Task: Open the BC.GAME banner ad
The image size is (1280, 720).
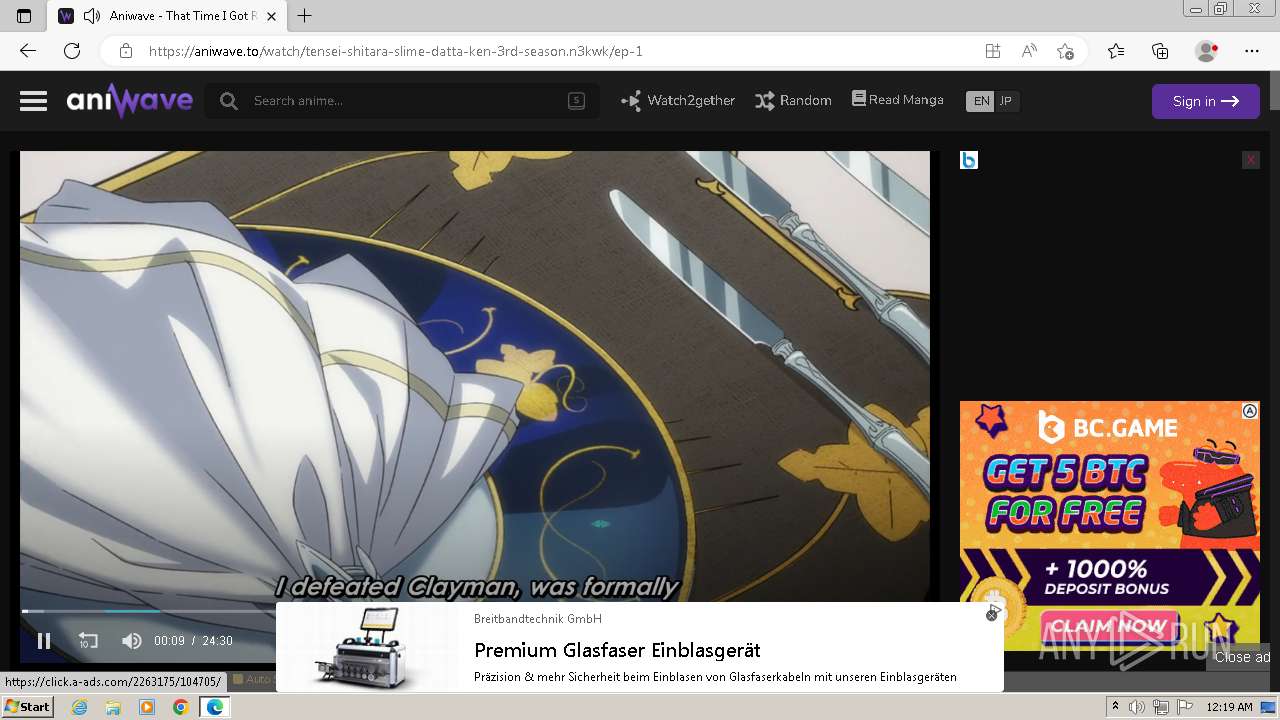Action: [x=1109, y=526]
